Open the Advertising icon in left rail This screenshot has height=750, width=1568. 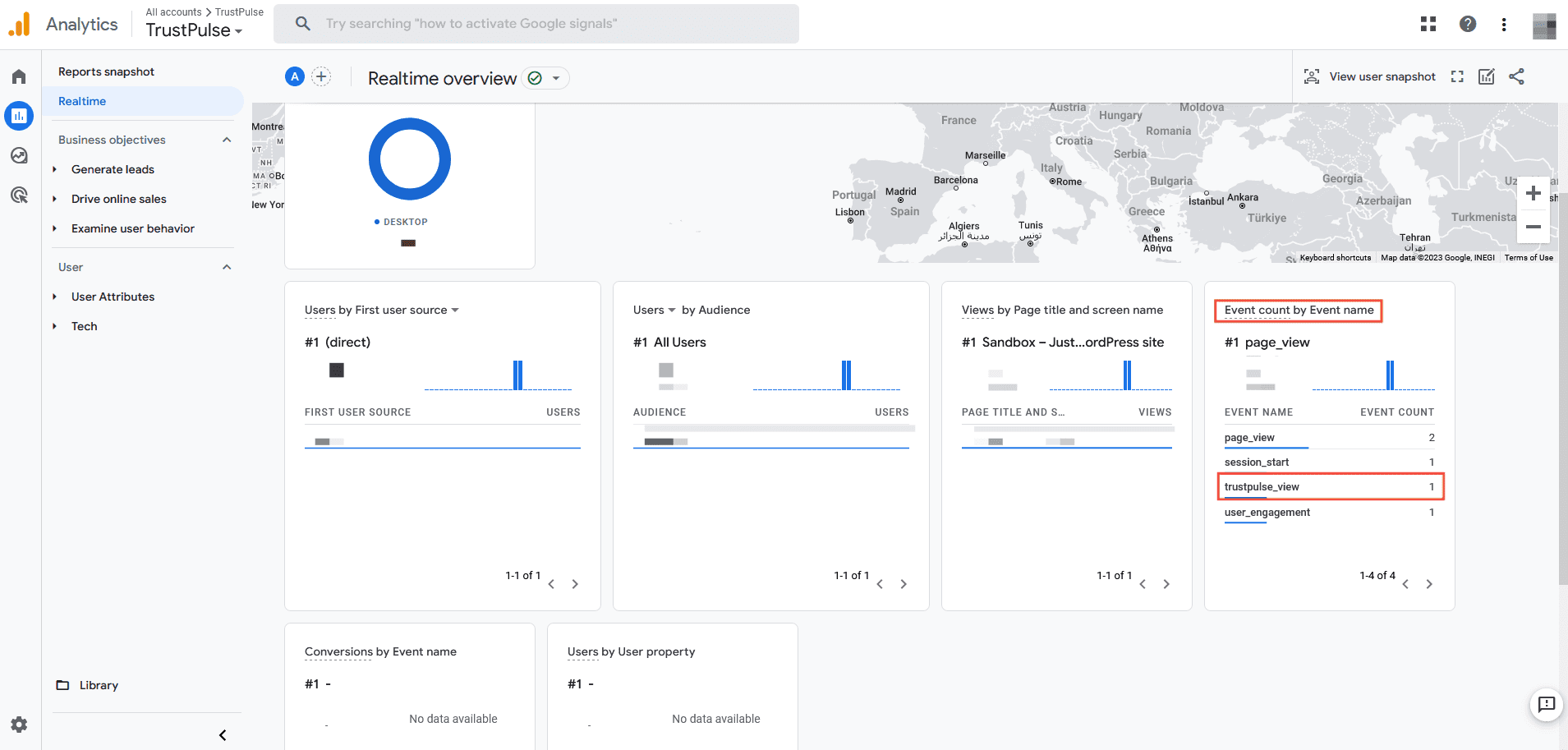tap(19, 195)
